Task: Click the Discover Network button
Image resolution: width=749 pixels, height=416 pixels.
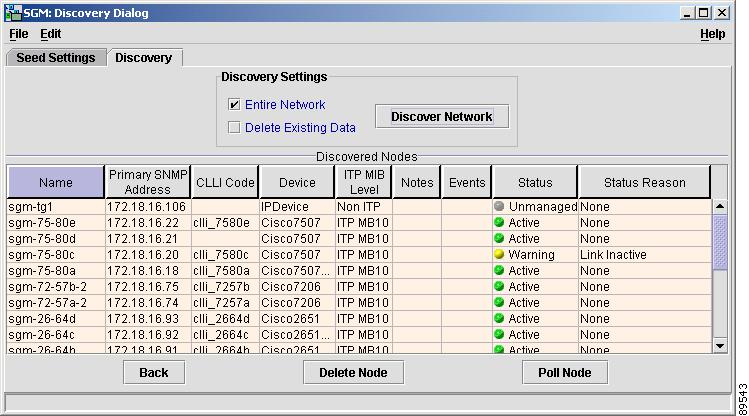Action: pos(442,117)
